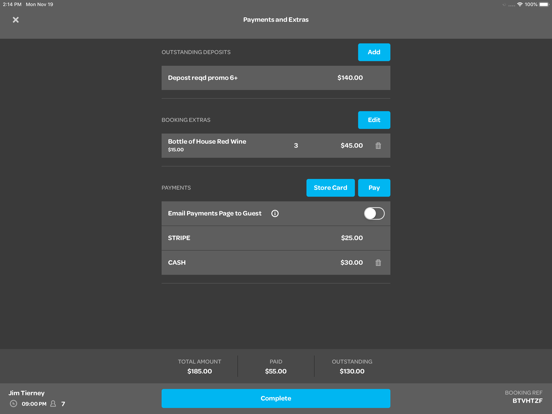The image size is (552, 414).
Task: Select the $25.00 Stripe amount
Action: coord(352,238)
